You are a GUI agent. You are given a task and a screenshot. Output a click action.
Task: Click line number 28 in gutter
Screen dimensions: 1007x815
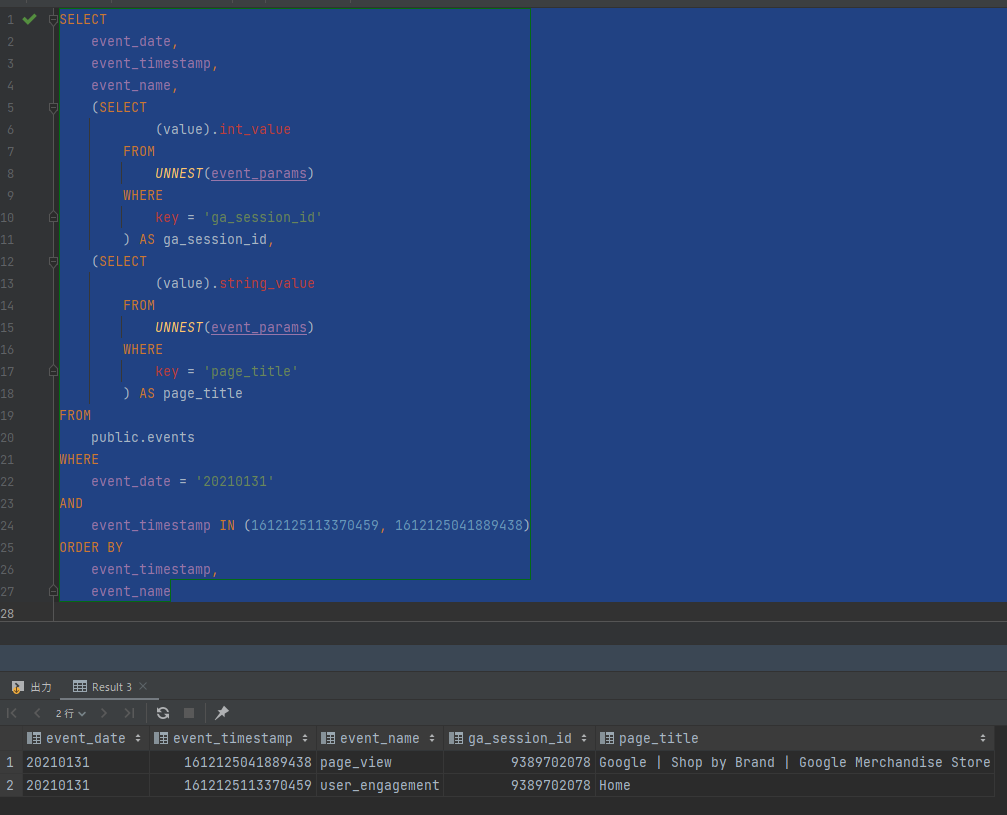pyautogui.click(x=7, y=613)
